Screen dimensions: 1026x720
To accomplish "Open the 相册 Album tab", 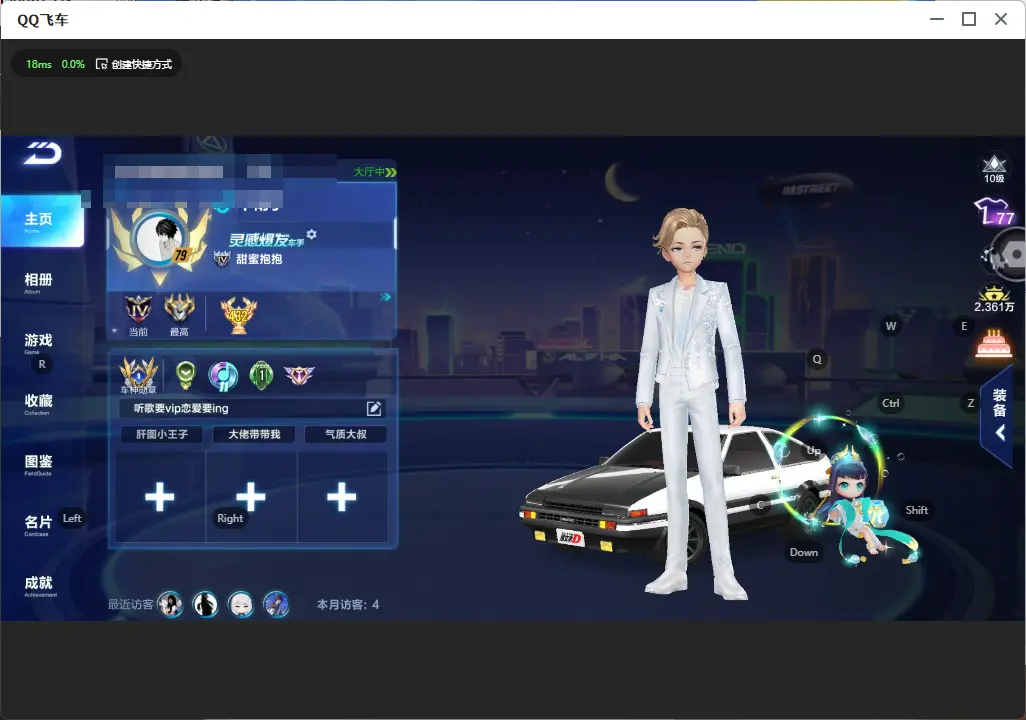I will [38, 282].
